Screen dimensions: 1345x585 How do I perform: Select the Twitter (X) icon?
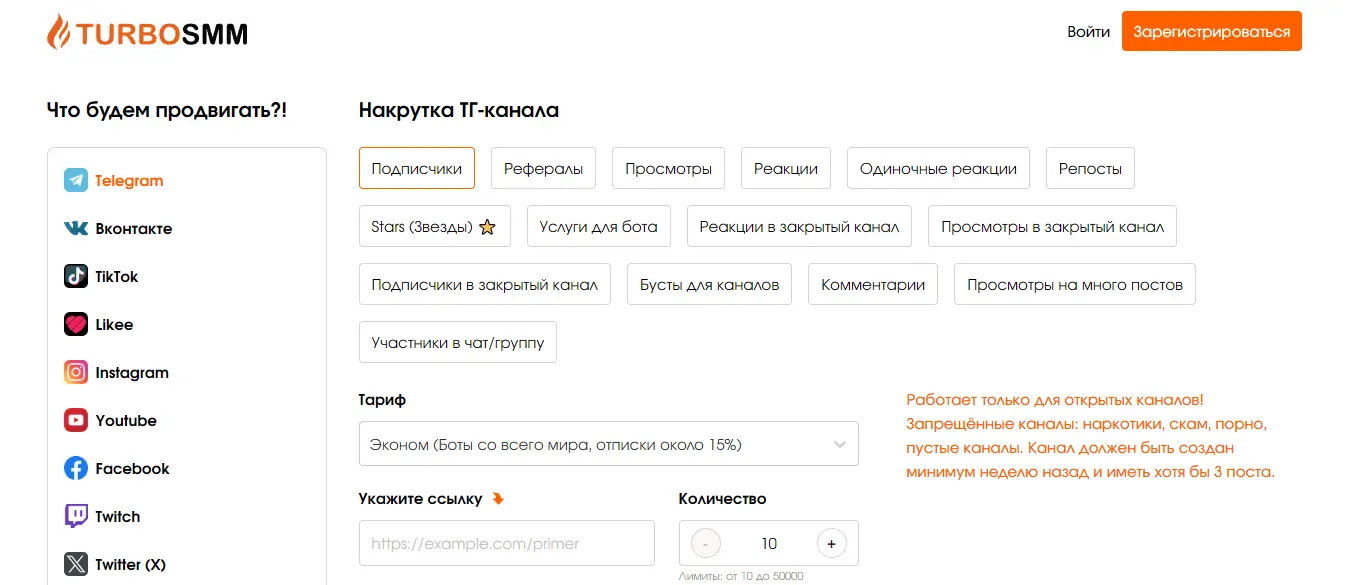(76, 565)
